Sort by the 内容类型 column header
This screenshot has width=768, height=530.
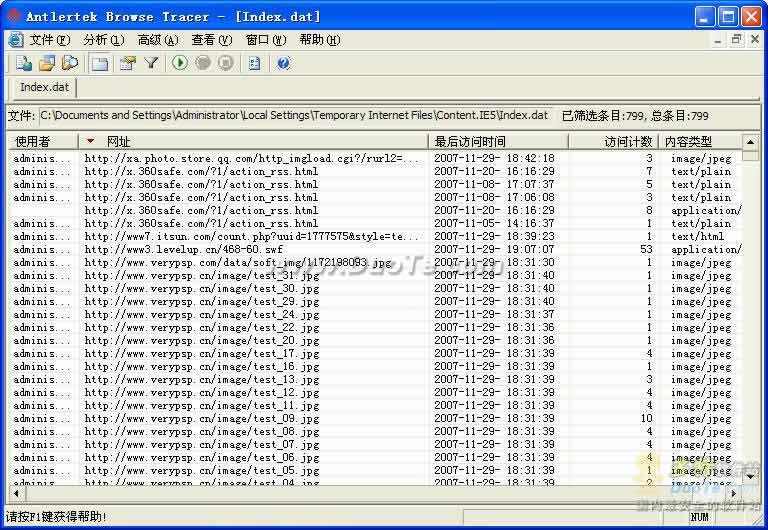[x=700, y=142]
